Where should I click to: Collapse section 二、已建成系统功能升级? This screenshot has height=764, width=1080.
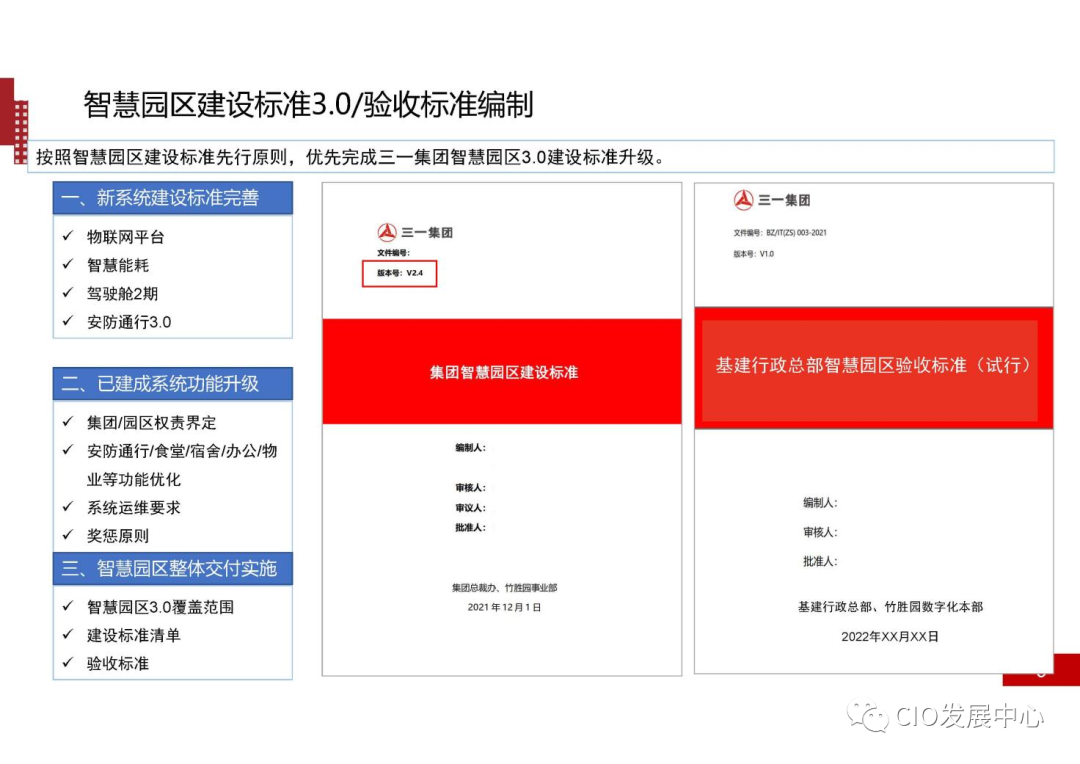[172, 384]
